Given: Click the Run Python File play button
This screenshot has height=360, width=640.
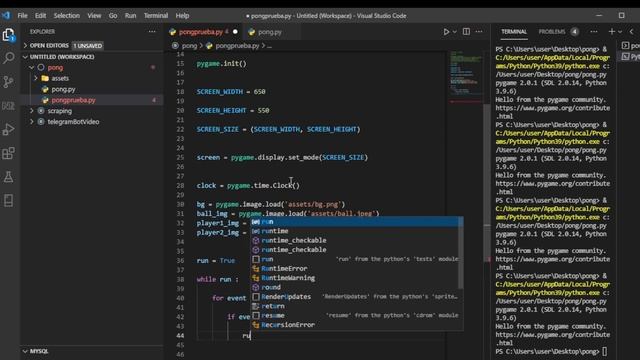Looking at the screenshot, I should 446,32.
